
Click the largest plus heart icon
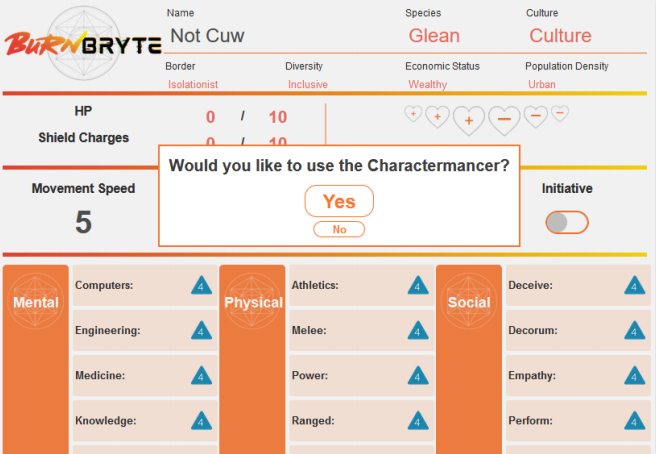point(468,121)
